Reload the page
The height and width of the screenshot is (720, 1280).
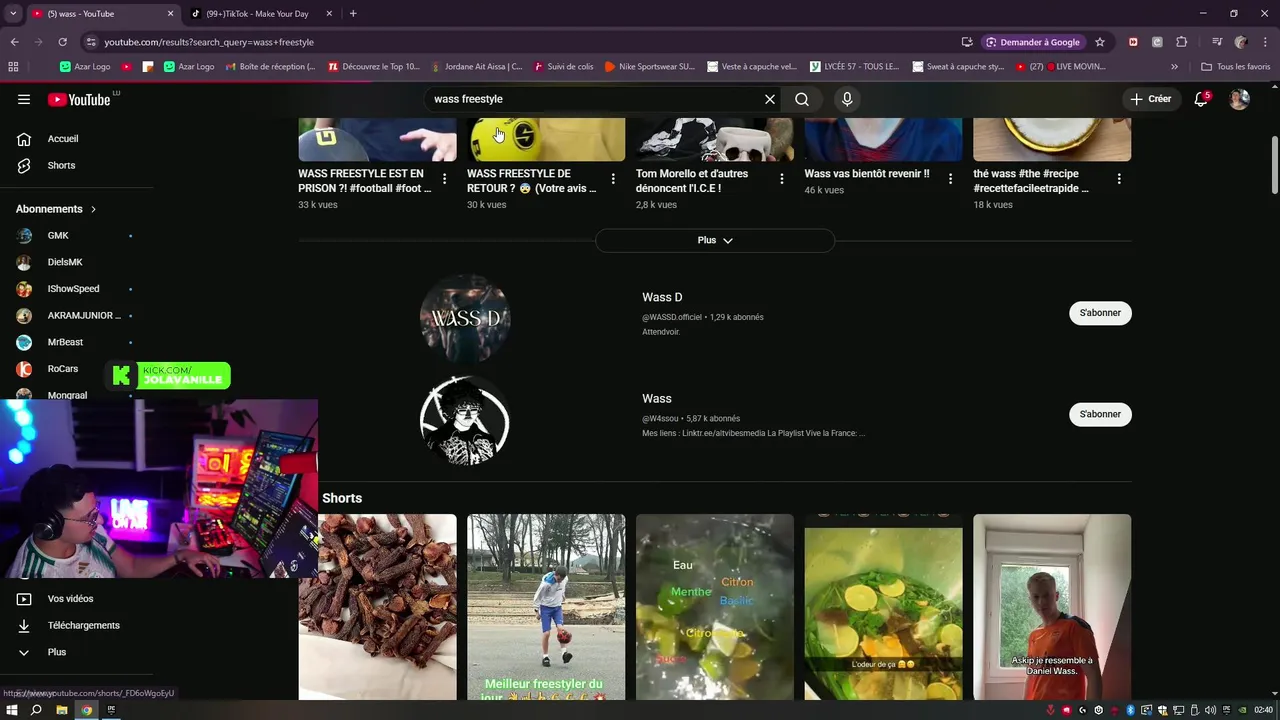point(62,42)
